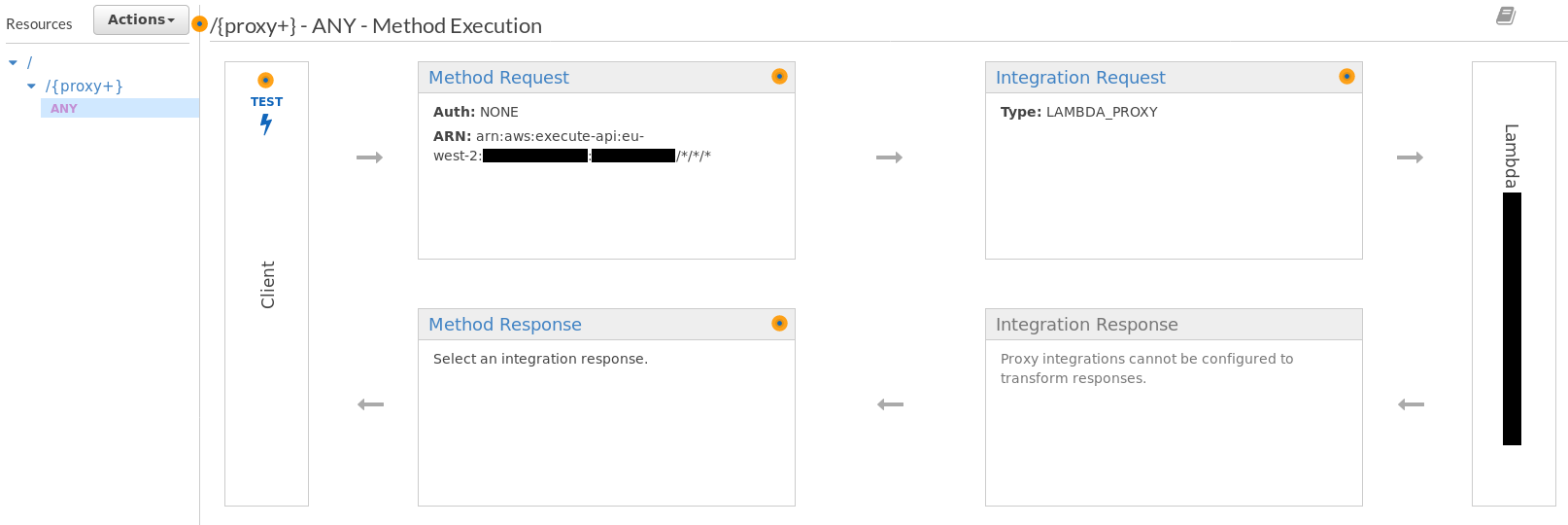Click the 'Type: LAMBDA_PROXY' text
Image resolution: width=1568 pixels, height=525 pixels.
click(1079, 112)
